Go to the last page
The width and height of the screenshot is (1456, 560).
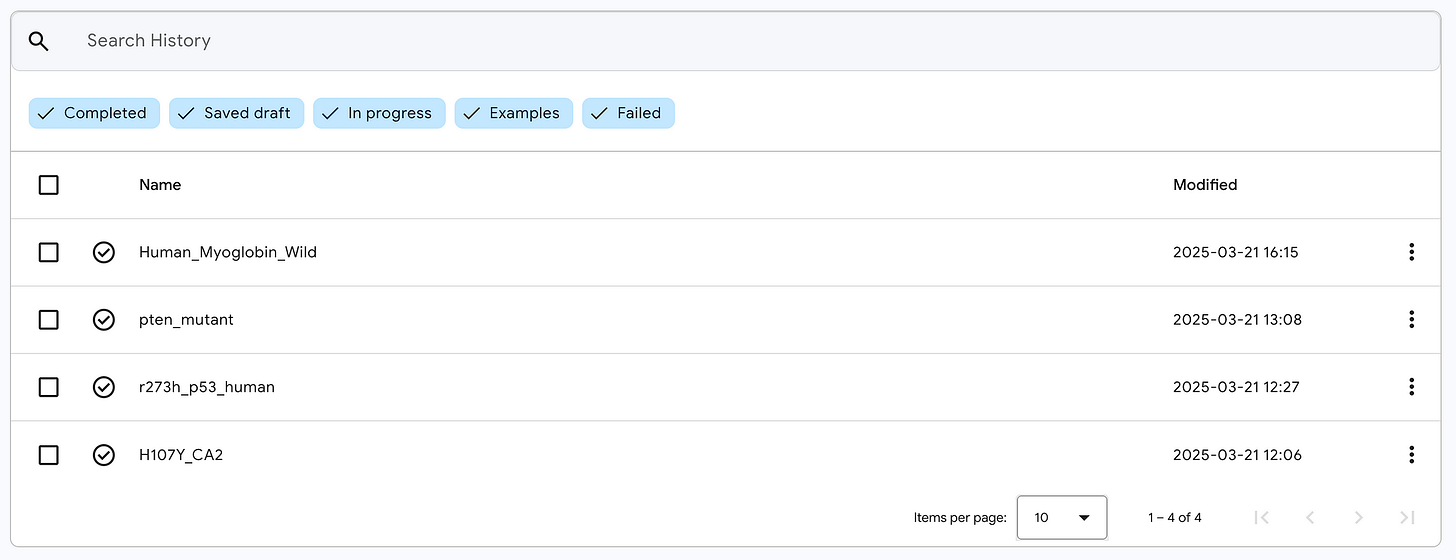1407,517
